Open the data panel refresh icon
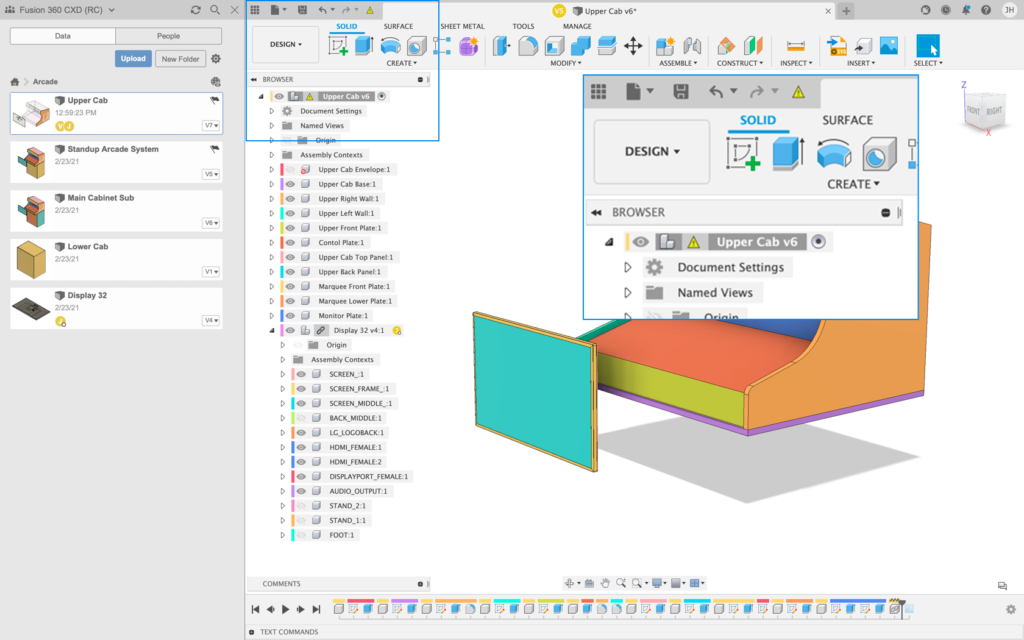 [x=196, y=10]
